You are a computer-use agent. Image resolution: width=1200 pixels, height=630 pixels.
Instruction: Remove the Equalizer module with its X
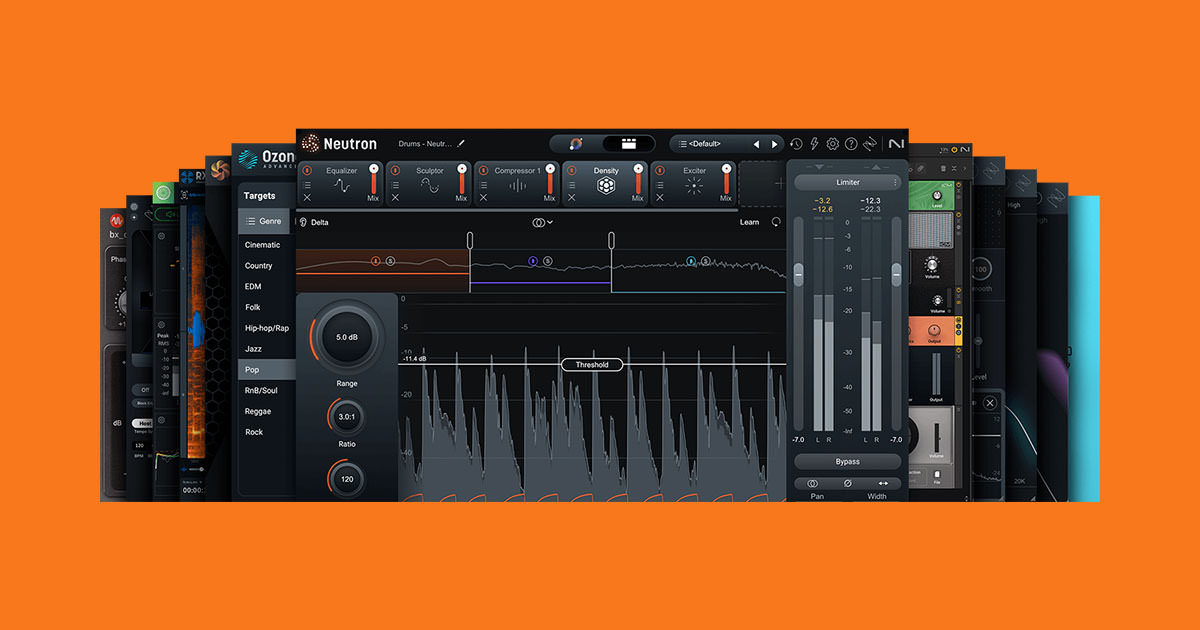(x=307, y=198)
